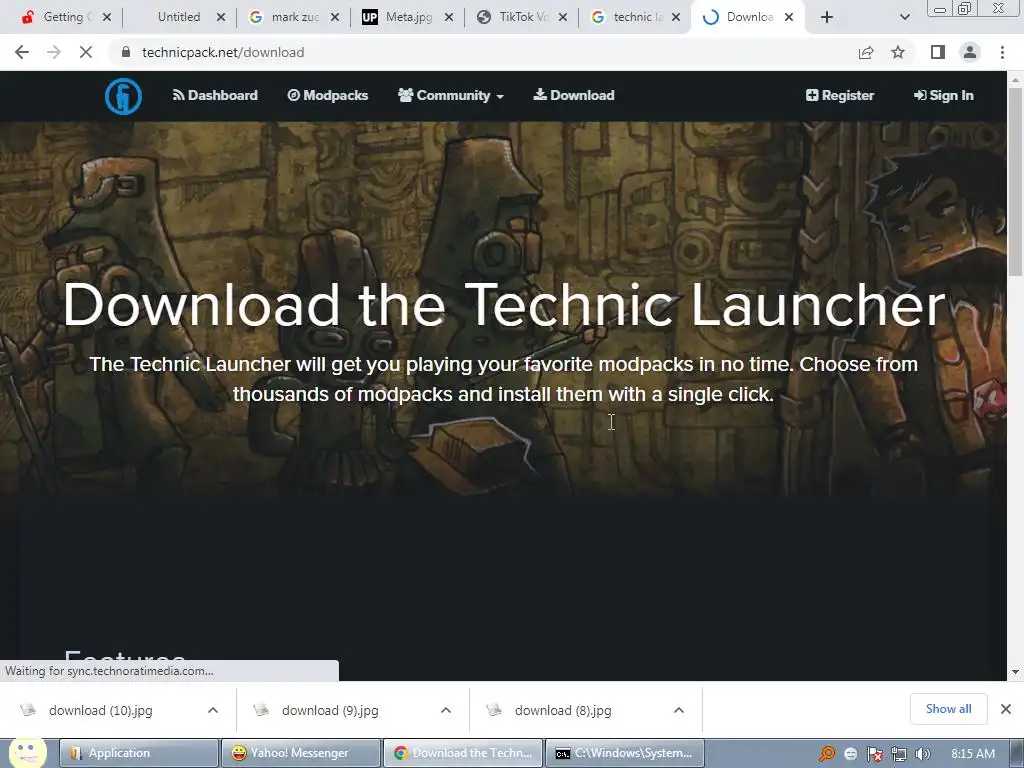Stop loading the page
The width and height of the screenshot is (1024, 768).
coord(86,52)
